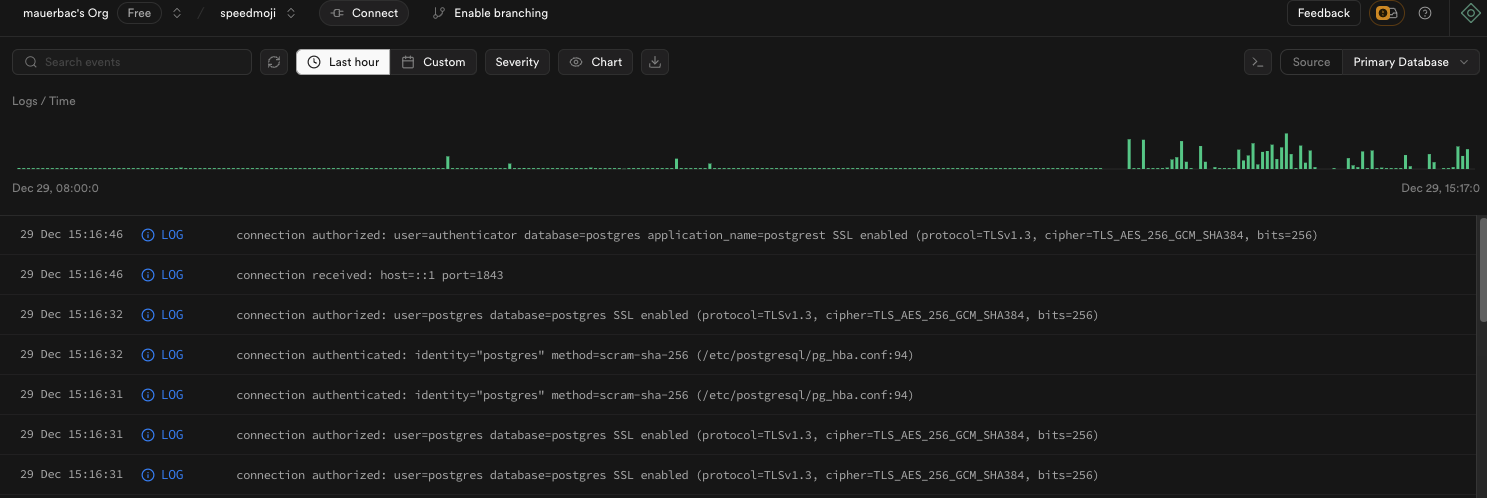The height and width of the screenshot is (498, 1487).
Task: Open the terminal query explorer icon
Action: [x=1258, y=62]
